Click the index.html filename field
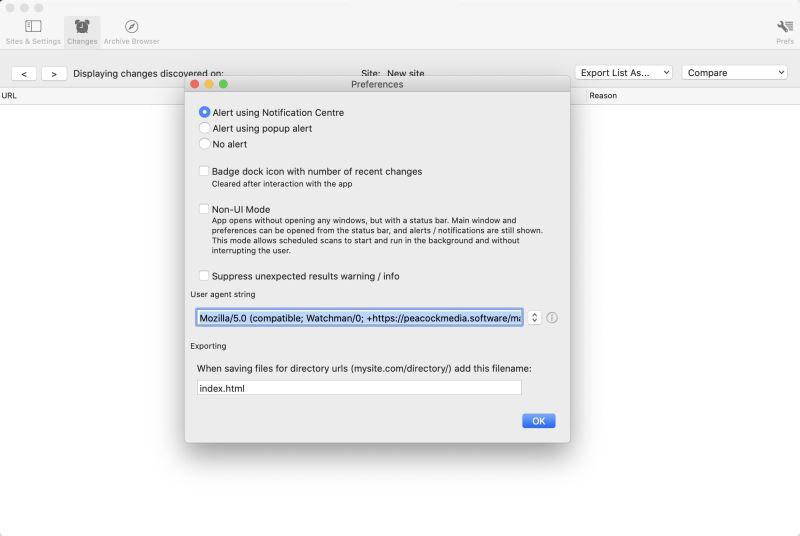This screenshot has width=800, height=536. pos(359,388)
